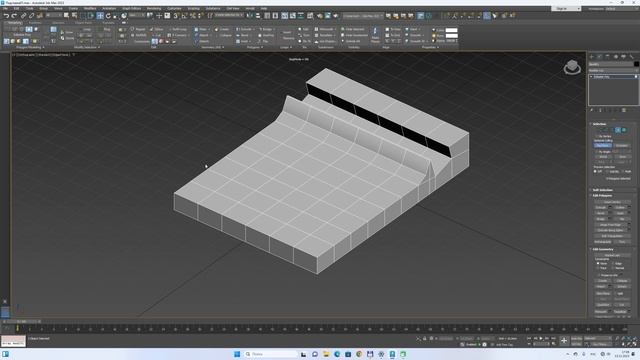Image resolution: width=640 pixels, height=360 pixels.
Task: Click Hide Selected in ribbon Visibility panel
Action: click(353, 29)
